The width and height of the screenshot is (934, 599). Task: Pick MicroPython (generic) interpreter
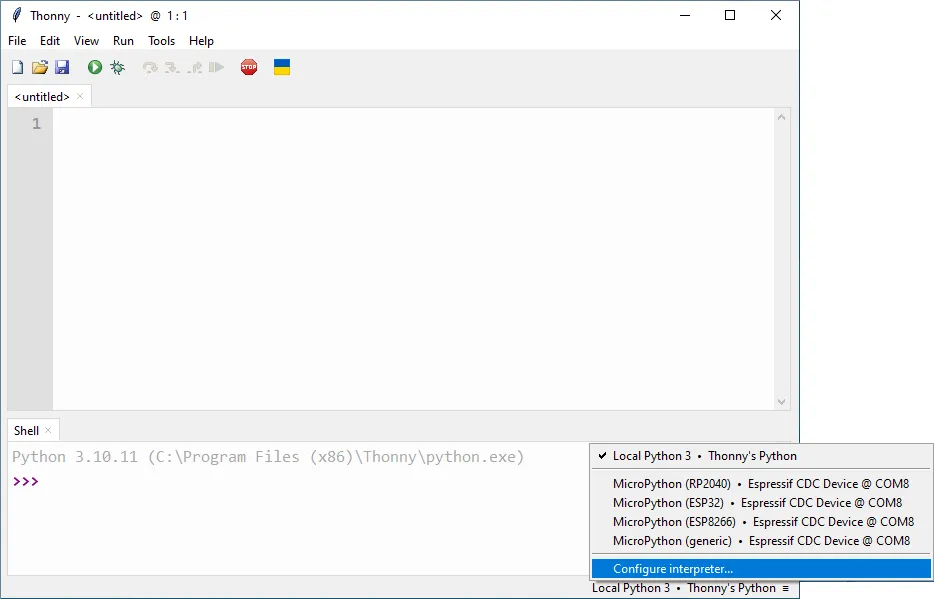[x=761, y=541]
